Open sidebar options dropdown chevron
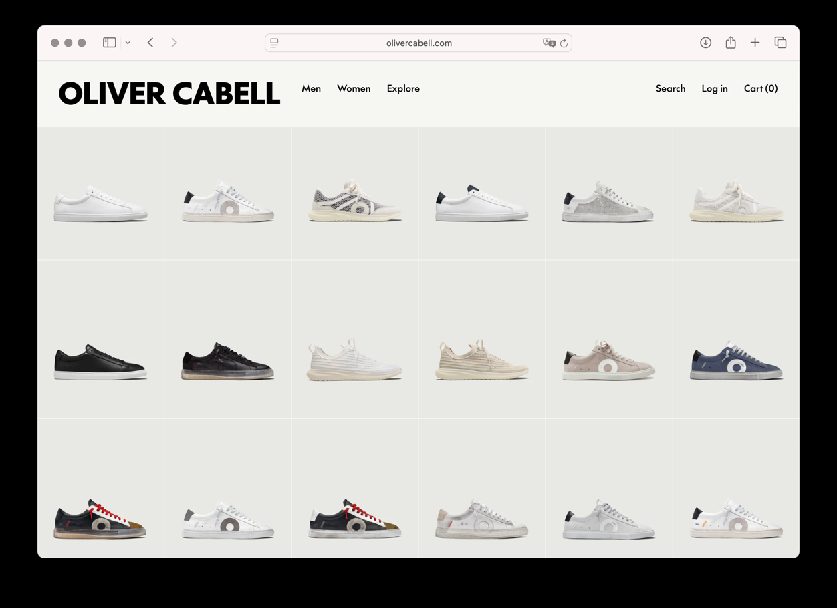Screen dimensions: 837x608 [x=128, y=43]
